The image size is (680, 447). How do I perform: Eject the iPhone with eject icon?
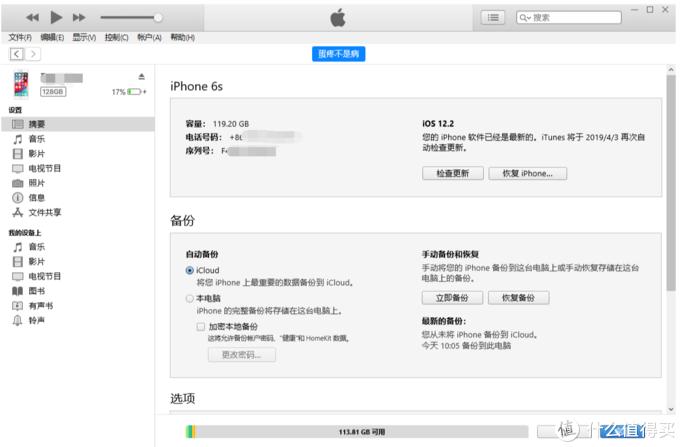[x=141, y=77]
